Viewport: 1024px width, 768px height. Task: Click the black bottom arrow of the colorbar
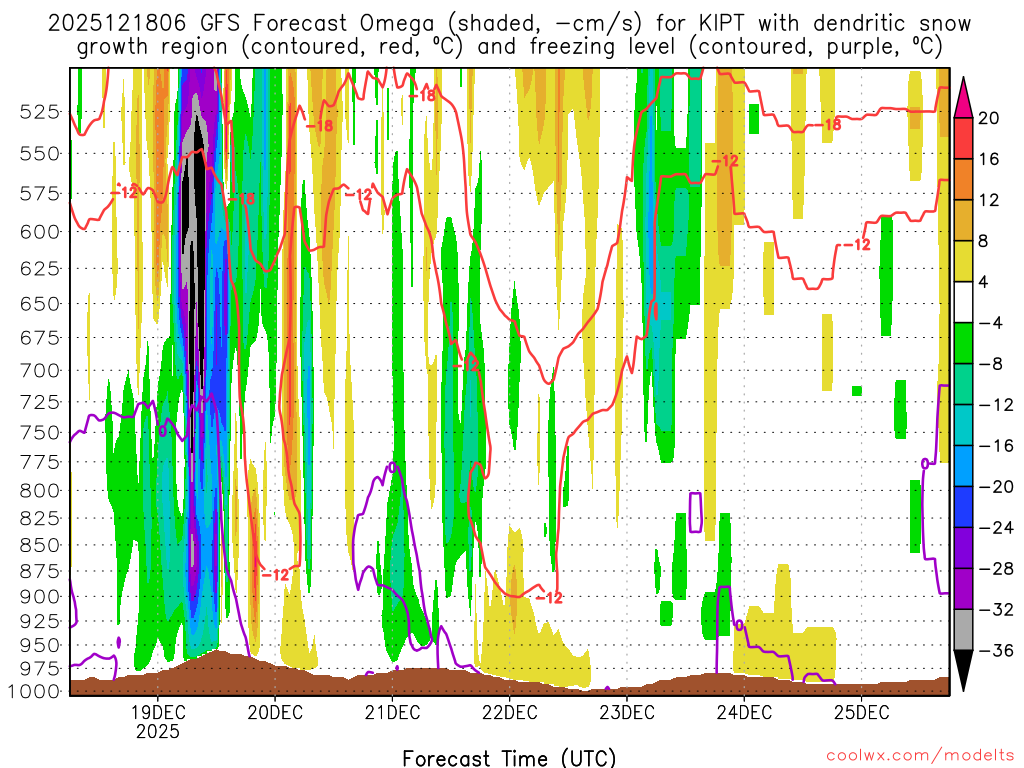pyautogui.click(x=963, y=671)
